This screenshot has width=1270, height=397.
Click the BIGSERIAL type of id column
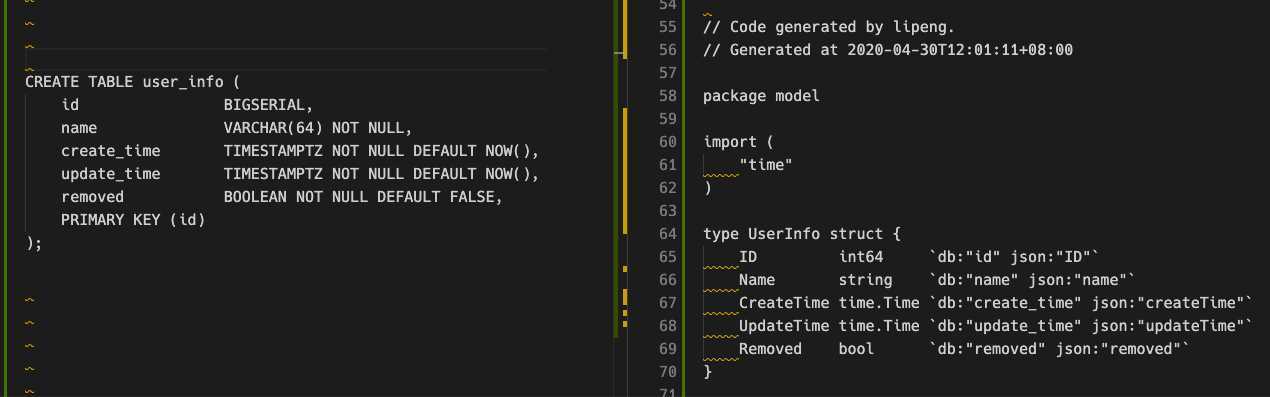click(x=269, y=105)
